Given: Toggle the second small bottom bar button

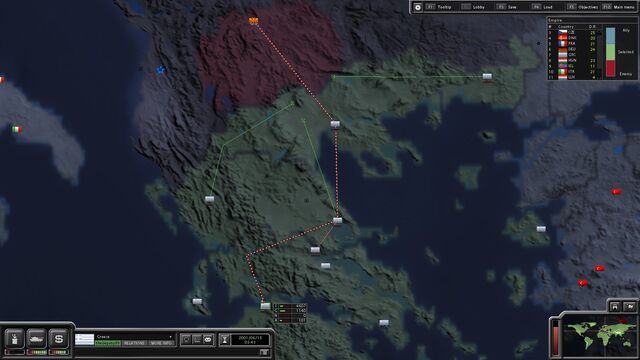Looking at the screenshot, I should (197, 340).
